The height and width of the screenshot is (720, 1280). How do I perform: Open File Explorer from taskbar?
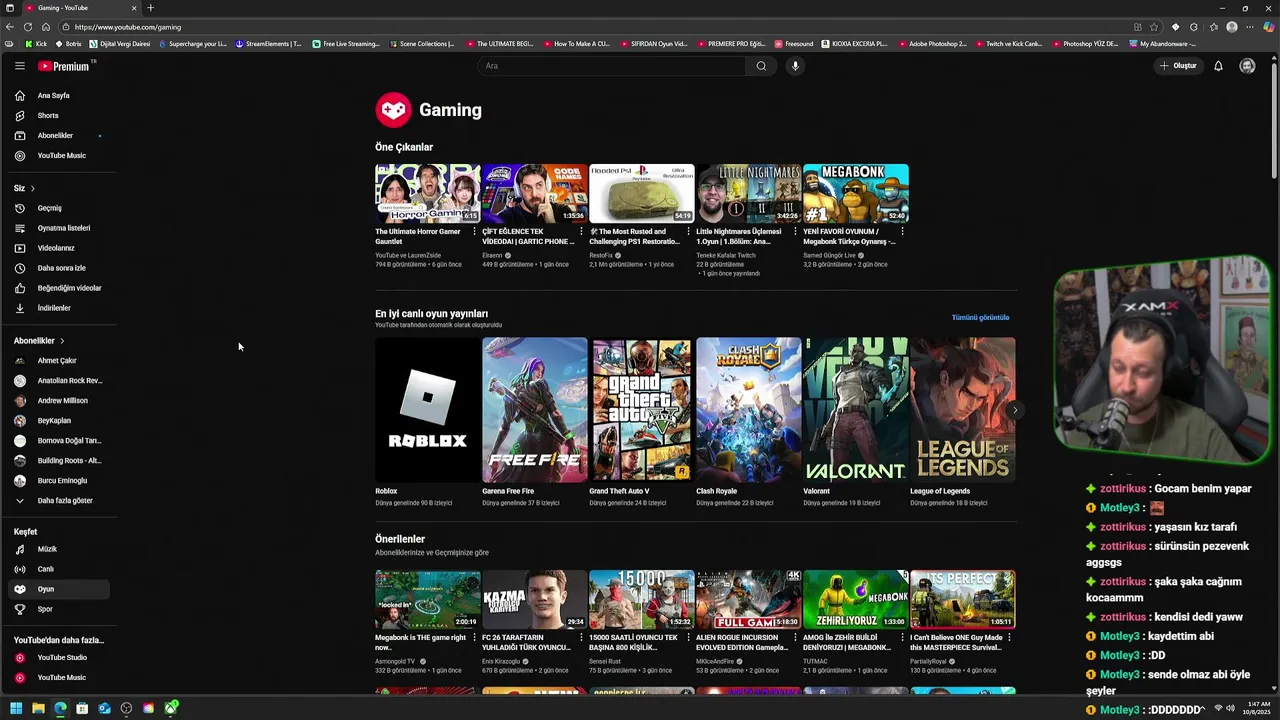click(x=38, y=708)
